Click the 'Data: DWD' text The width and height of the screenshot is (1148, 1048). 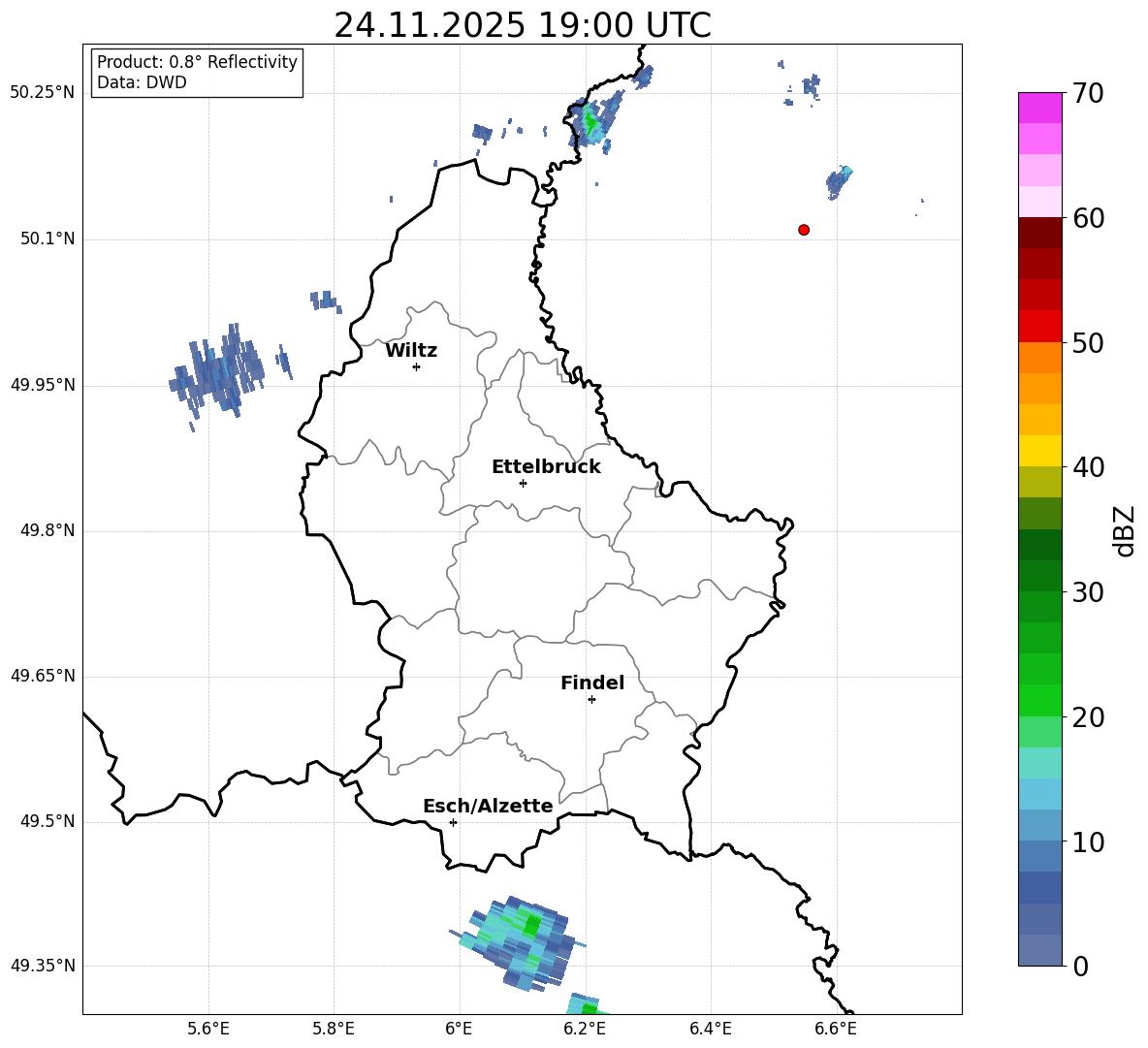[142, 82]
